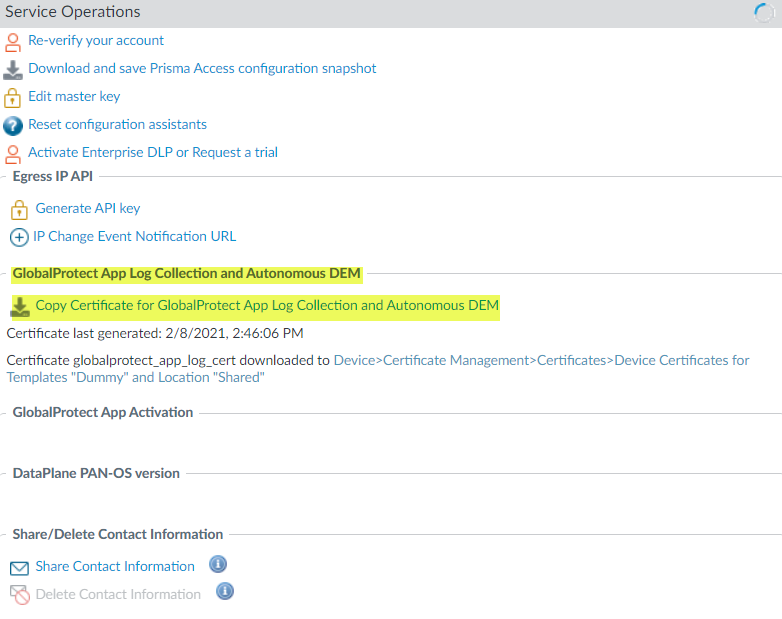Click the person icon beside Re-verify your account

(13, 42)
